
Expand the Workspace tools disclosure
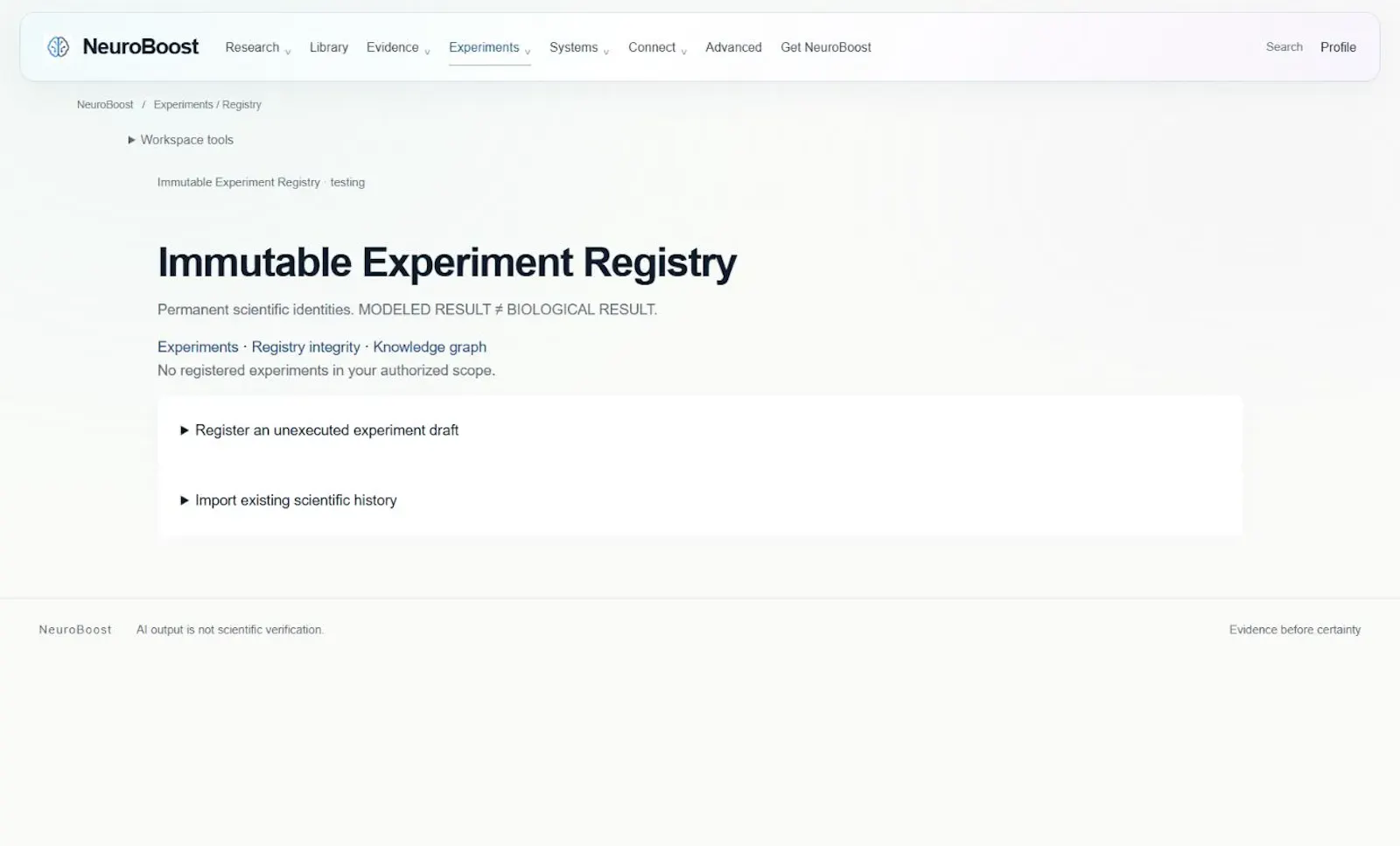[x=181, y=140]
